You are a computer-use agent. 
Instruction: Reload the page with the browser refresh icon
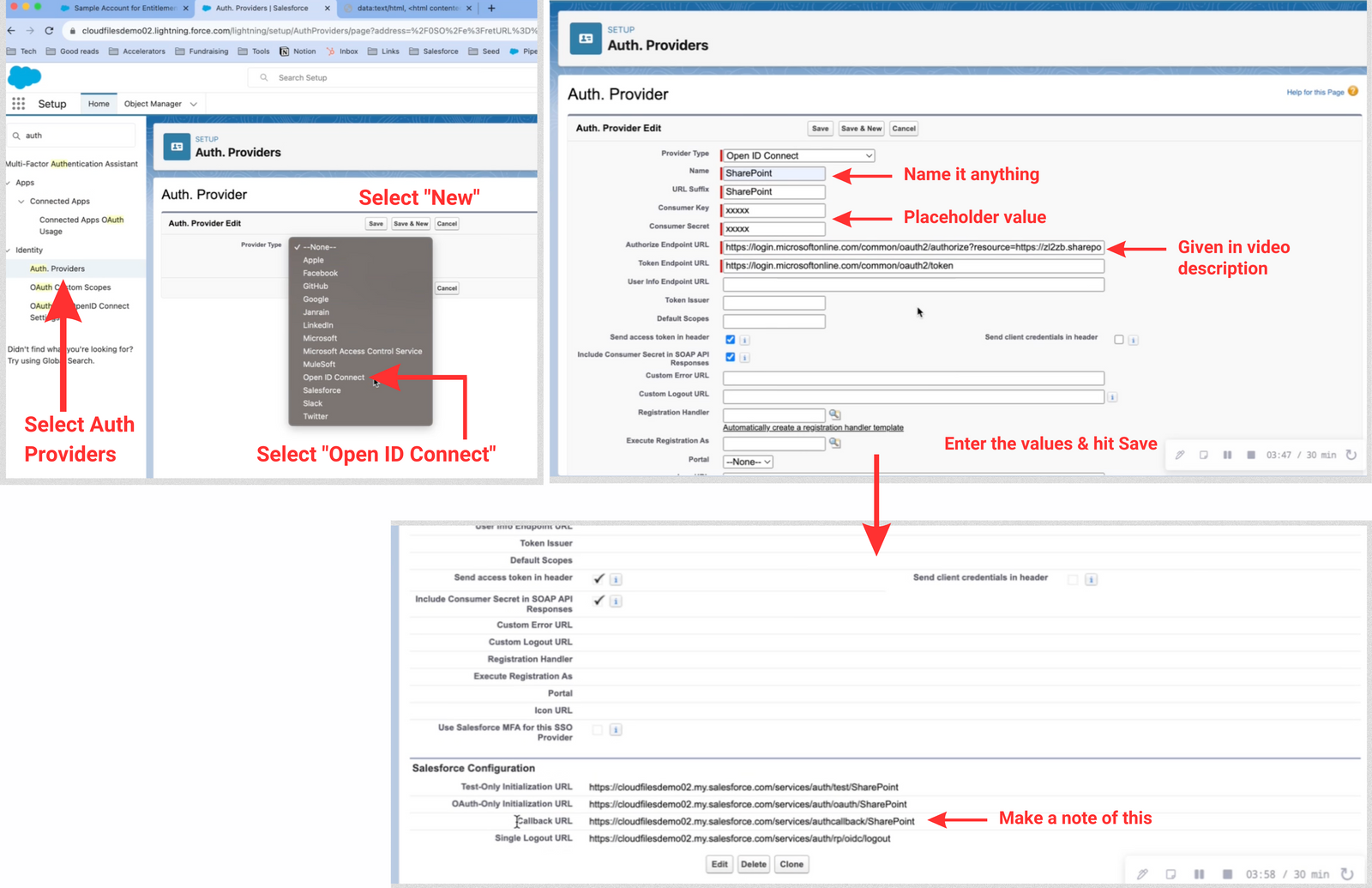[49, 30]
